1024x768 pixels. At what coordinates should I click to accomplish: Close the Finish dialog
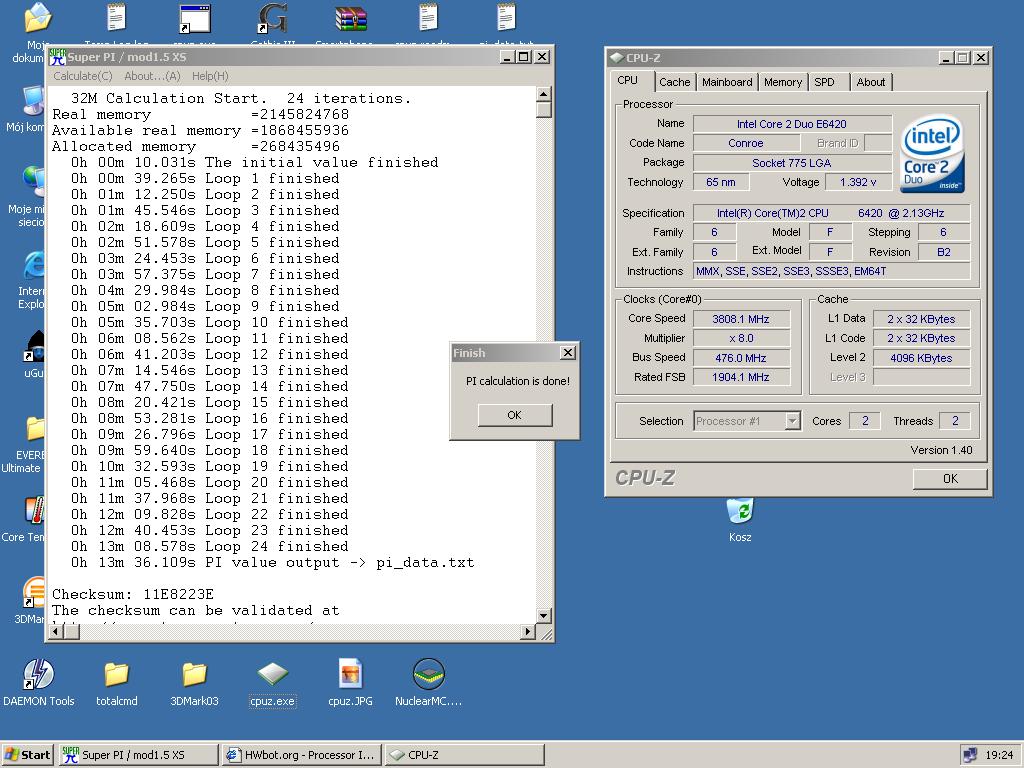(x=568, y=353)
